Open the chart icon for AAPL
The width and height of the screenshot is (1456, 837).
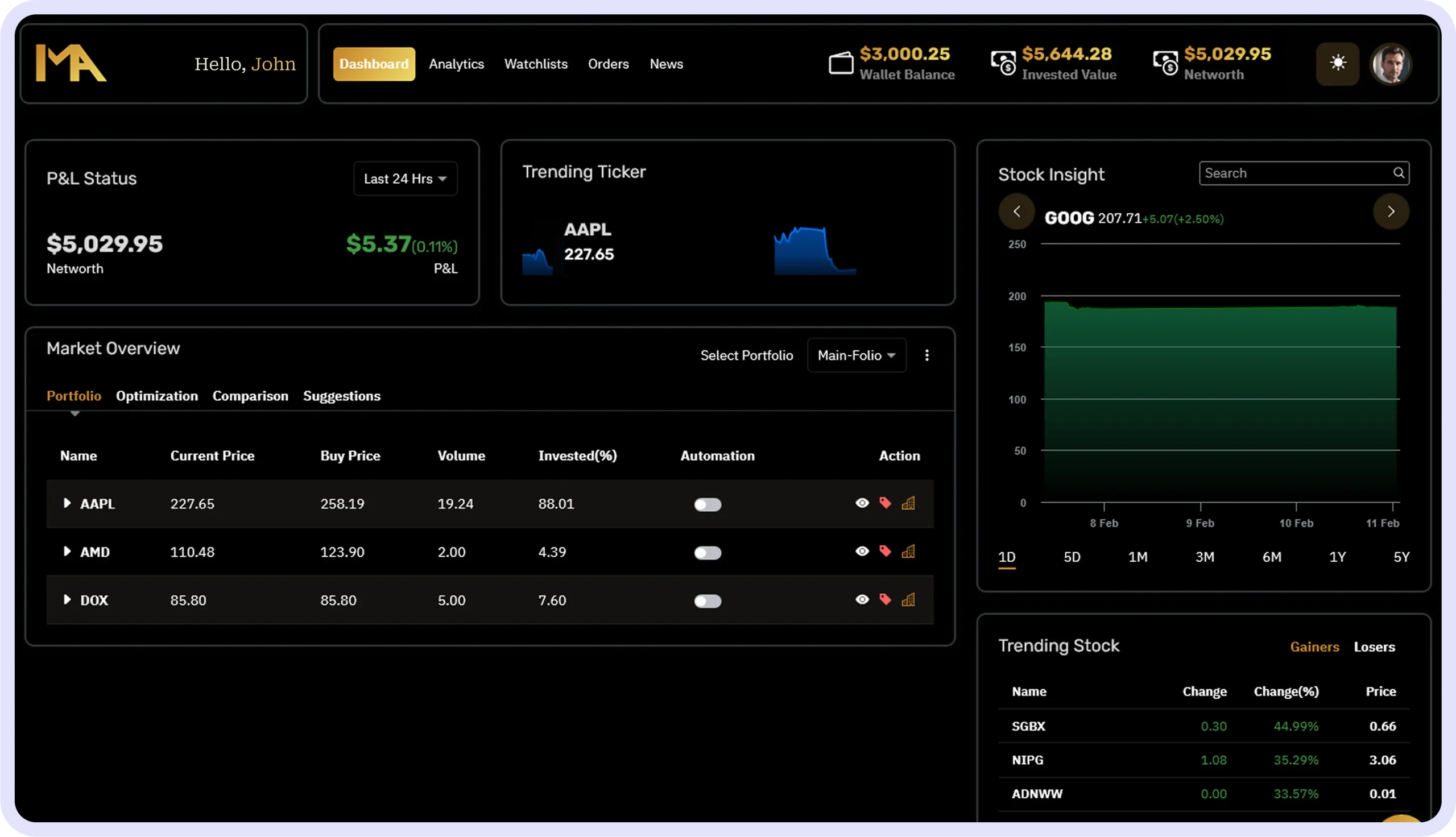click(x=908, y=503)
